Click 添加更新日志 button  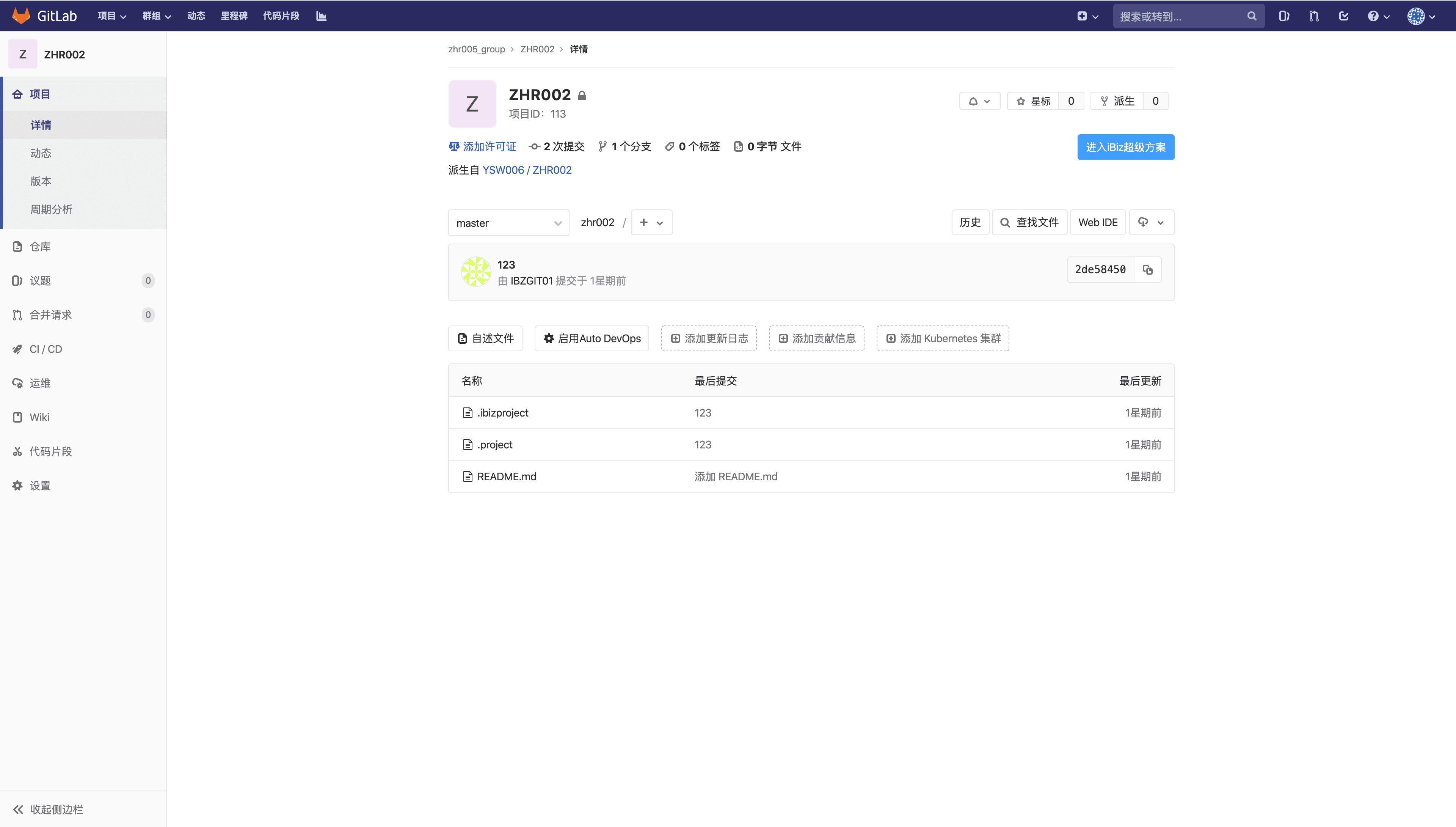point(709,338)
